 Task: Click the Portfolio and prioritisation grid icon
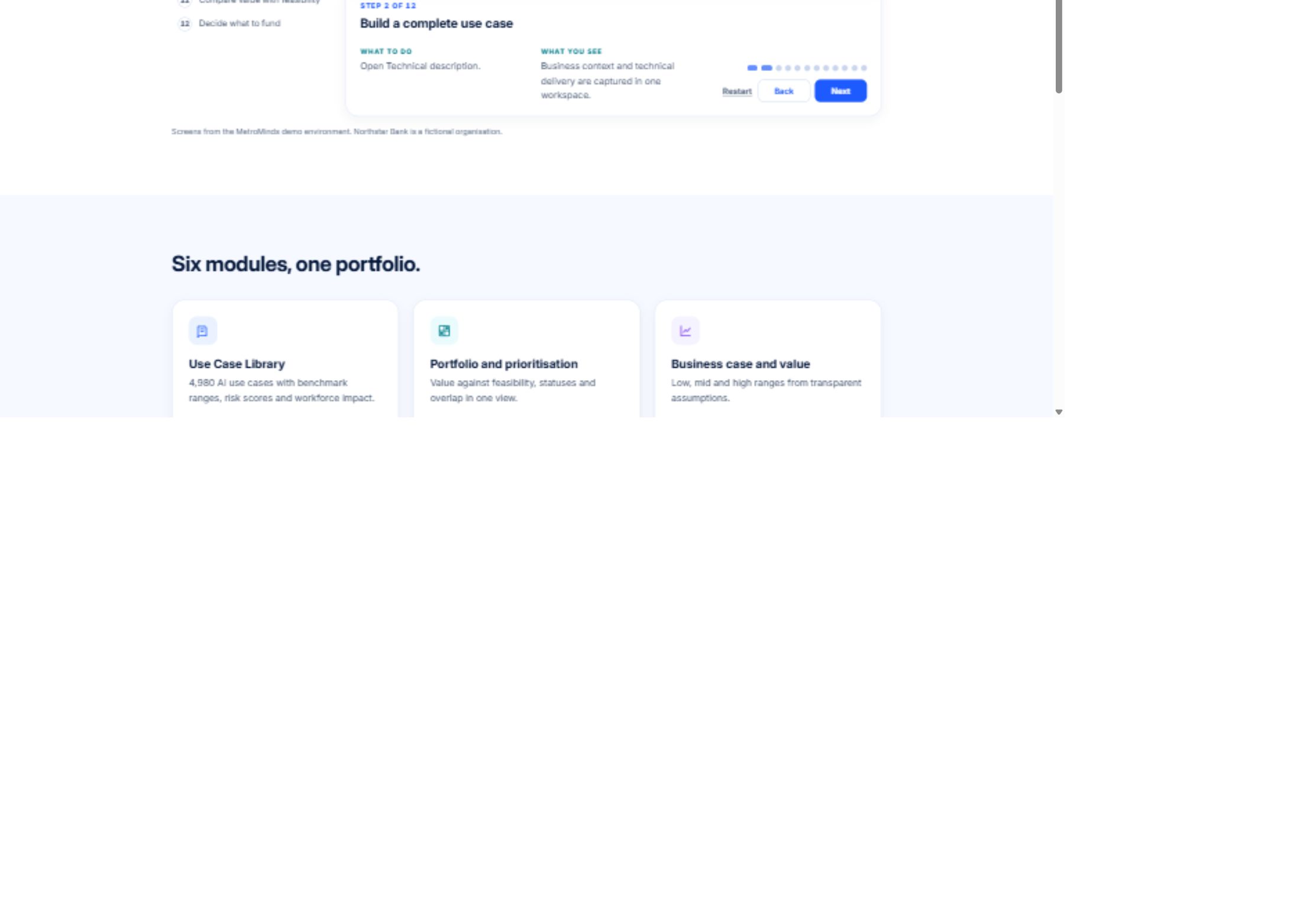(444, 331)
